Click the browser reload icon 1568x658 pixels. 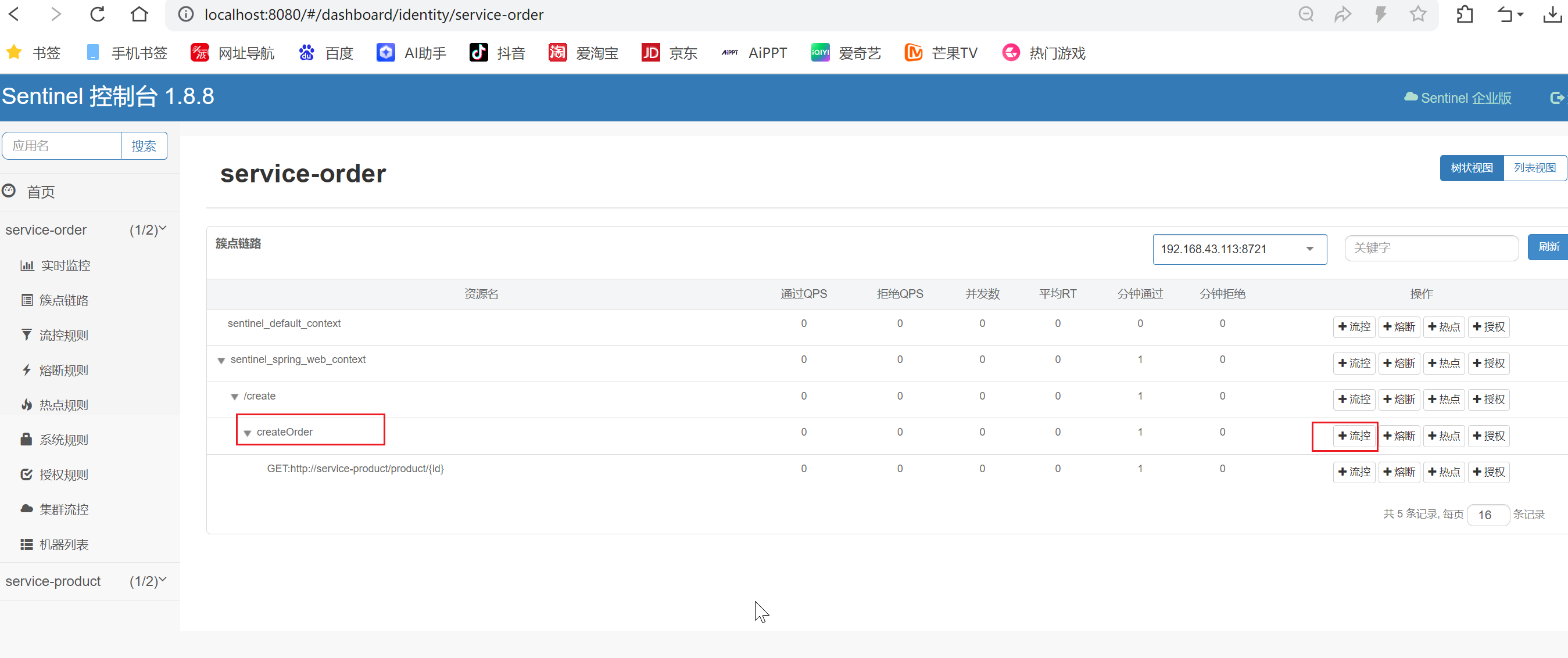coord(98,14)
